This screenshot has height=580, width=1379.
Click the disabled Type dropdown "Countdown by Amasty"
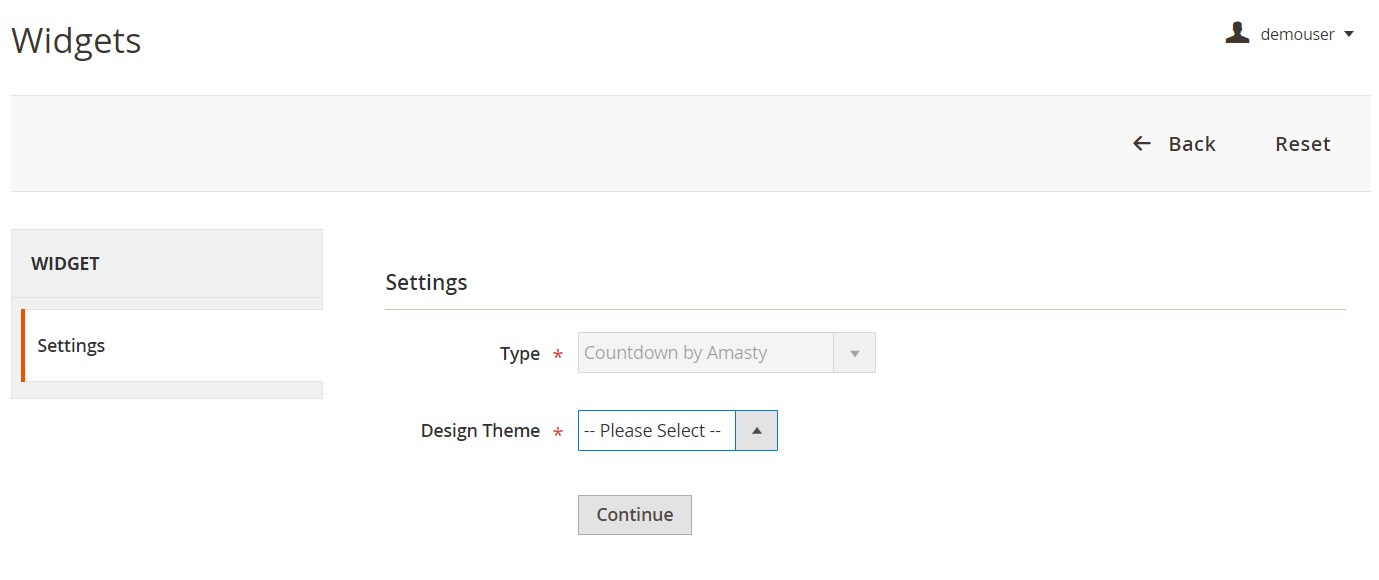[x=706, y=353]
